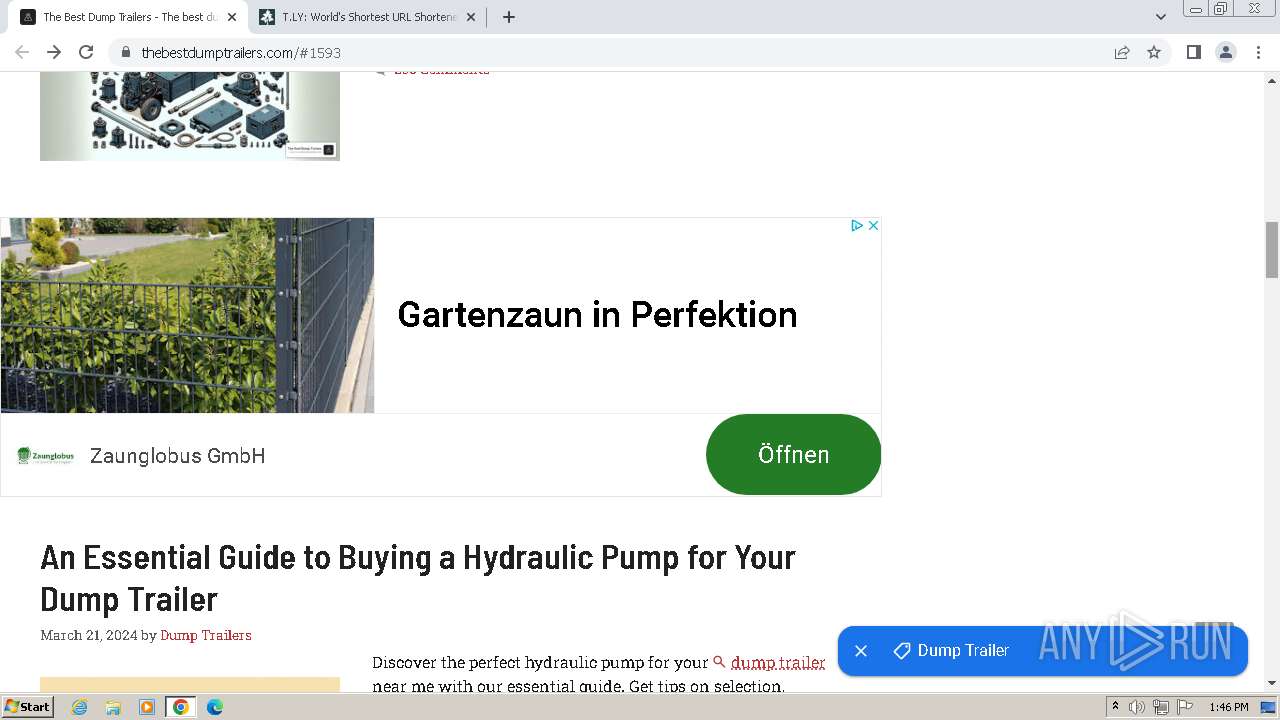Open the Dump Trailers author link
Image resolution: width=1280 pixels, height=720 pixels.
tap(206, 635)
